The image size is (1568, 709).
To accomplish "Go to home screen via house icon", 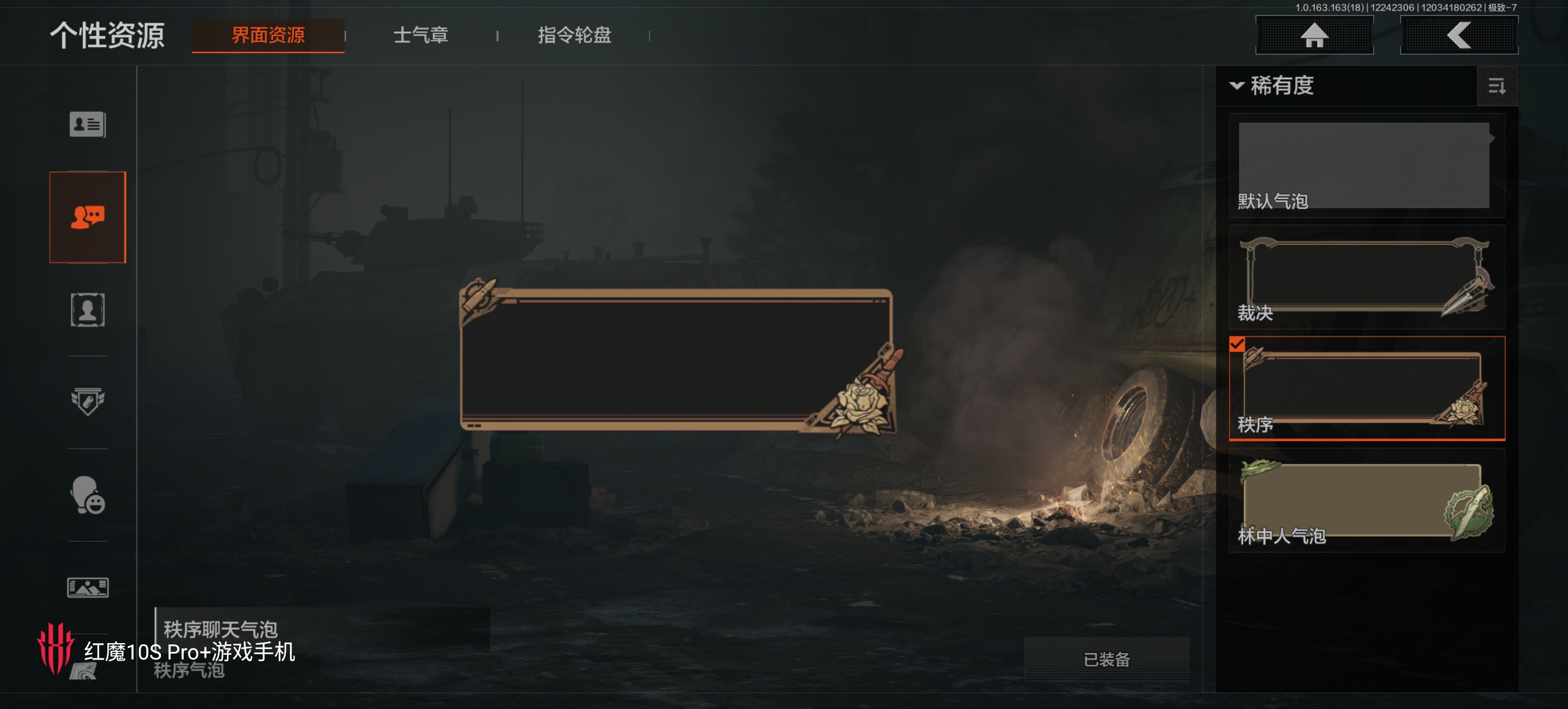I will [1314, 36].
